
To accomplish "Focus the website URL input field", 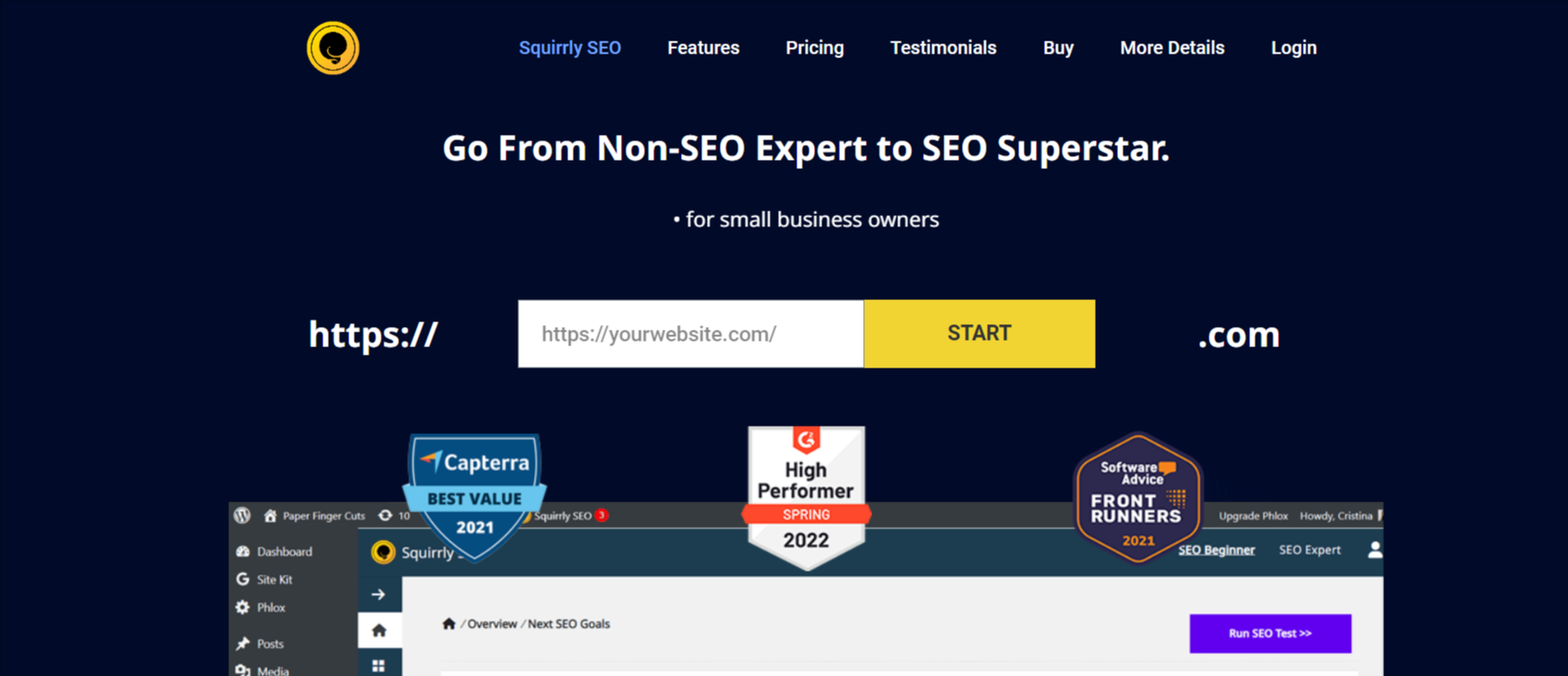I will tap(690, 333).
